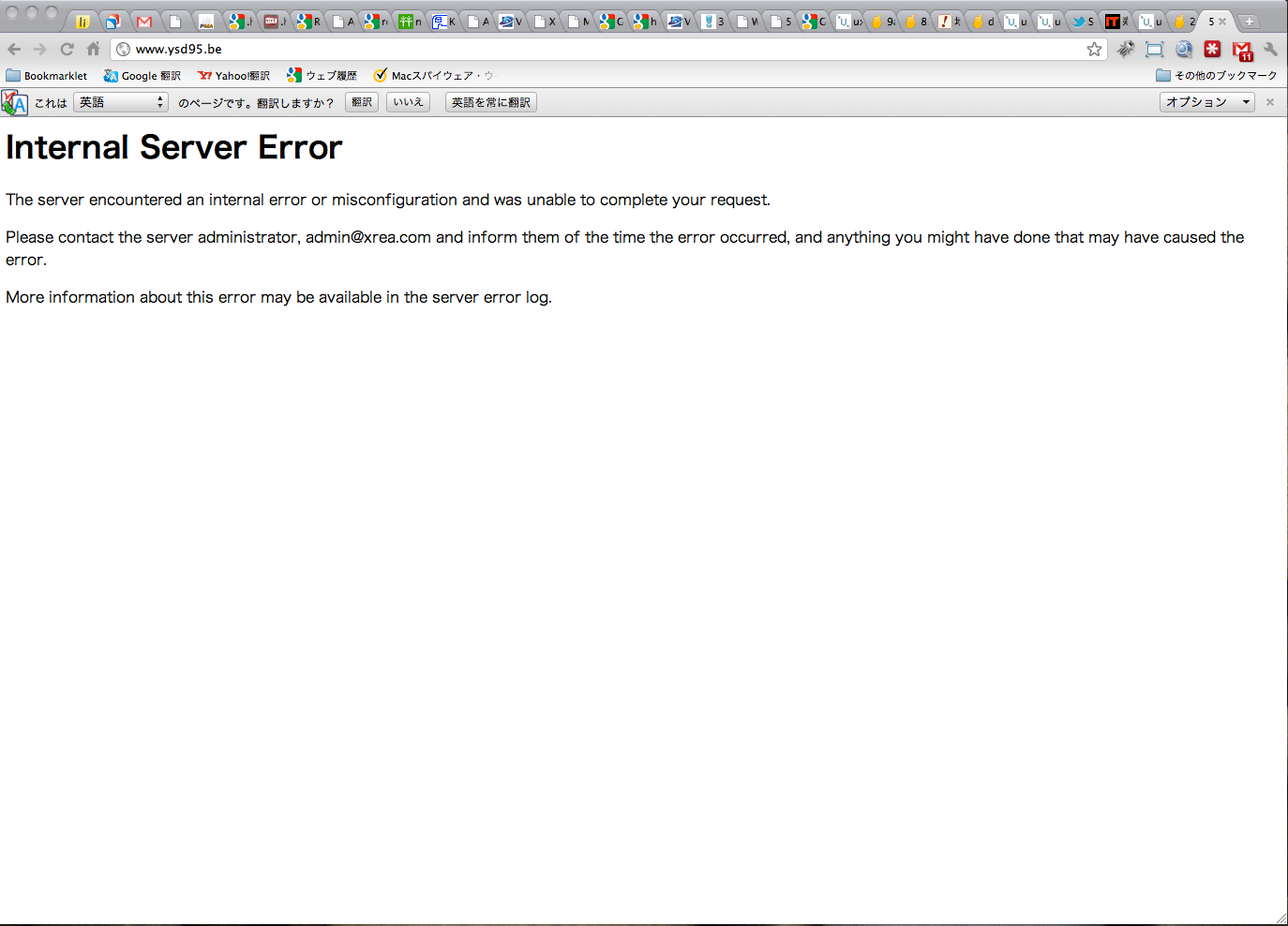Click the いいえ button
Screen dimensions: 1288x926
(408, 102)
